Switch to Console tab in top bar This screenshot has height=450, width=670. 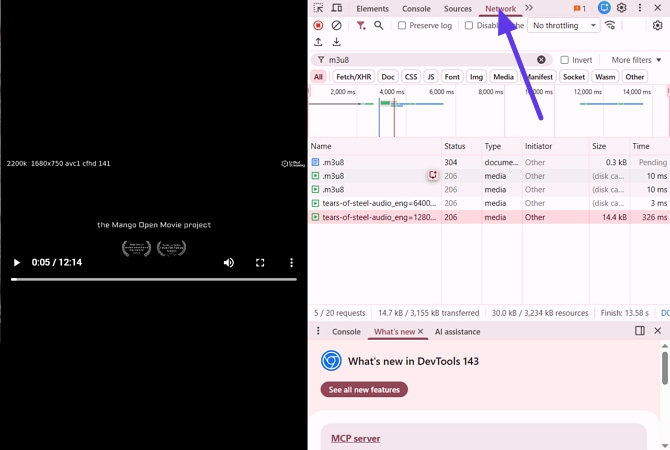tap(416, 9)
